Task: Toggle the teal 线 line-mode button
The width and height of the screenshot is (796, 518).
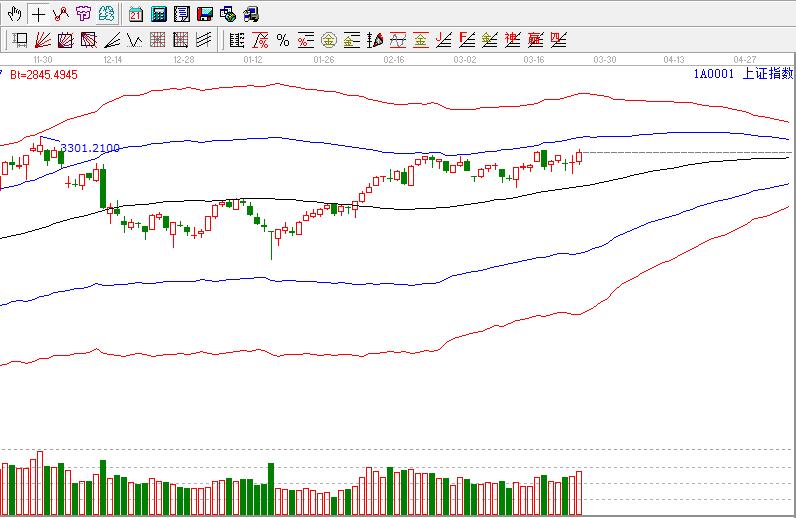Action: point(107,14)
